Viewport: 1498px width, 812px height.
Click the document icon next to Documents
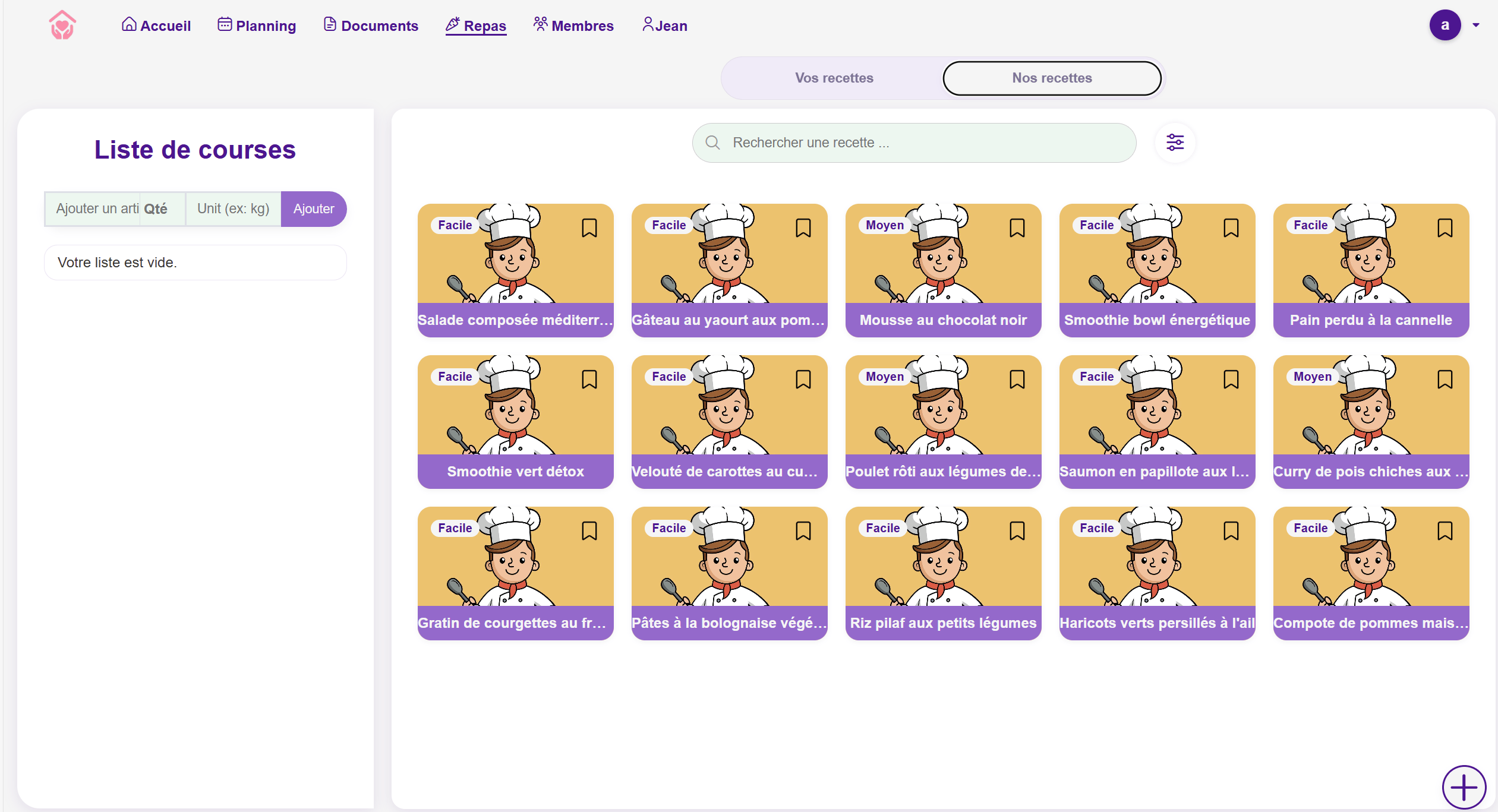(x=329, y=24)
